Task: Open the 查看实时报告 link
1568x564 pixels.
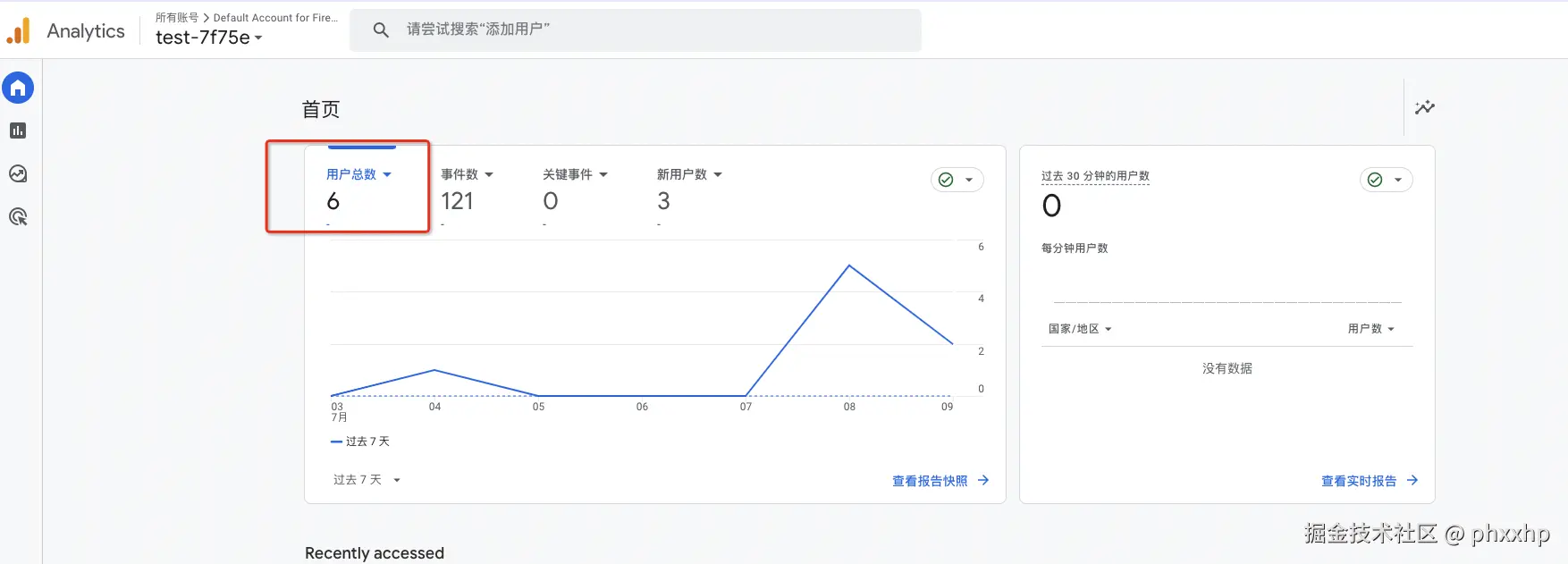Action: [1359, 481]
